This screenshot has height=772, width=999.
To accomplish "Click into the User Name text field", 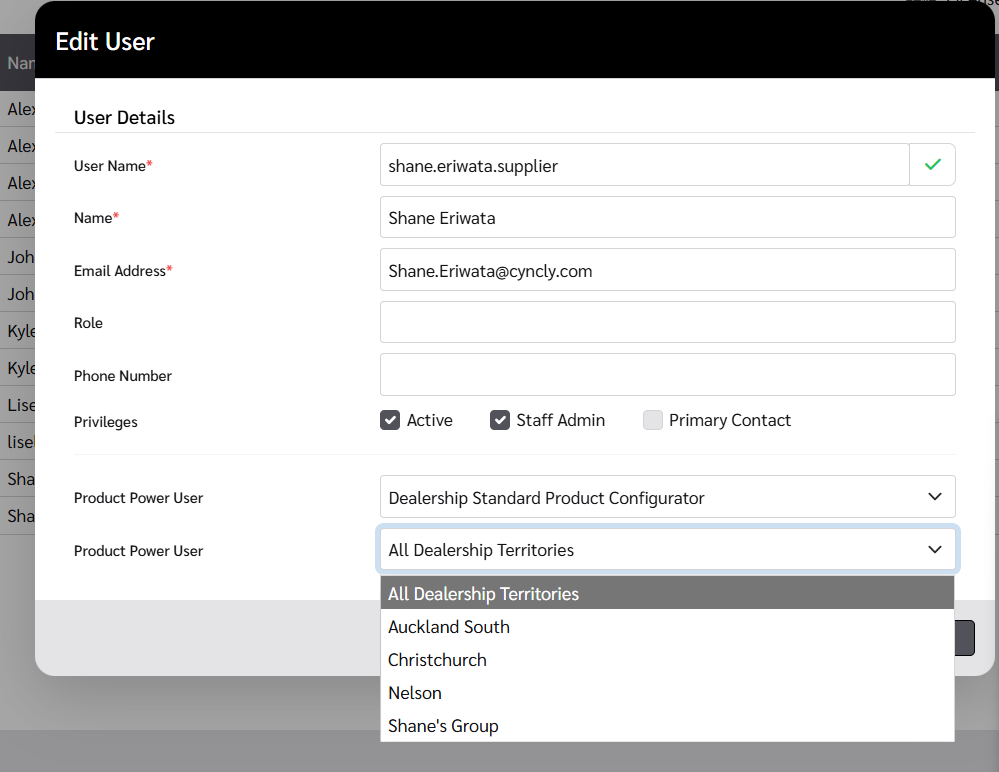I will [644, 165].
